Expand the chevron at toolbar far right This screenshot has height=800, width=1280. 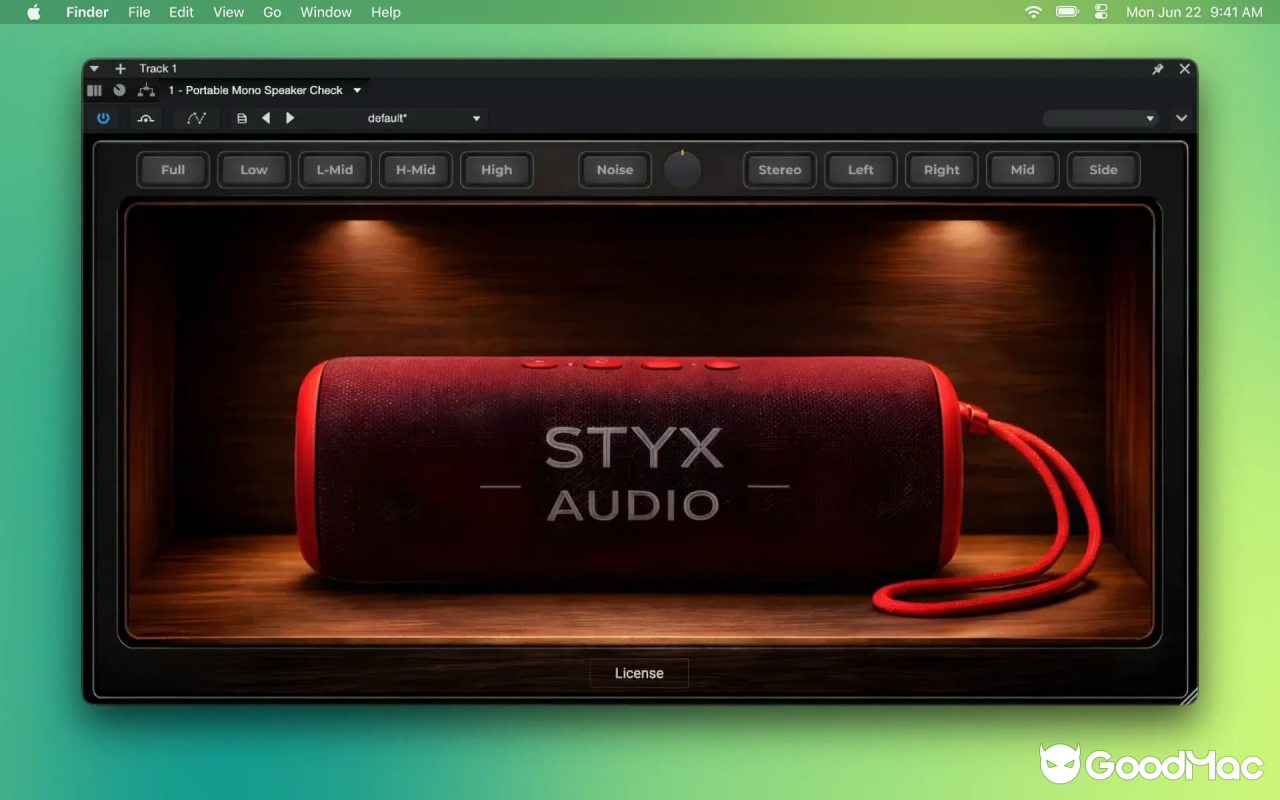1181,118
